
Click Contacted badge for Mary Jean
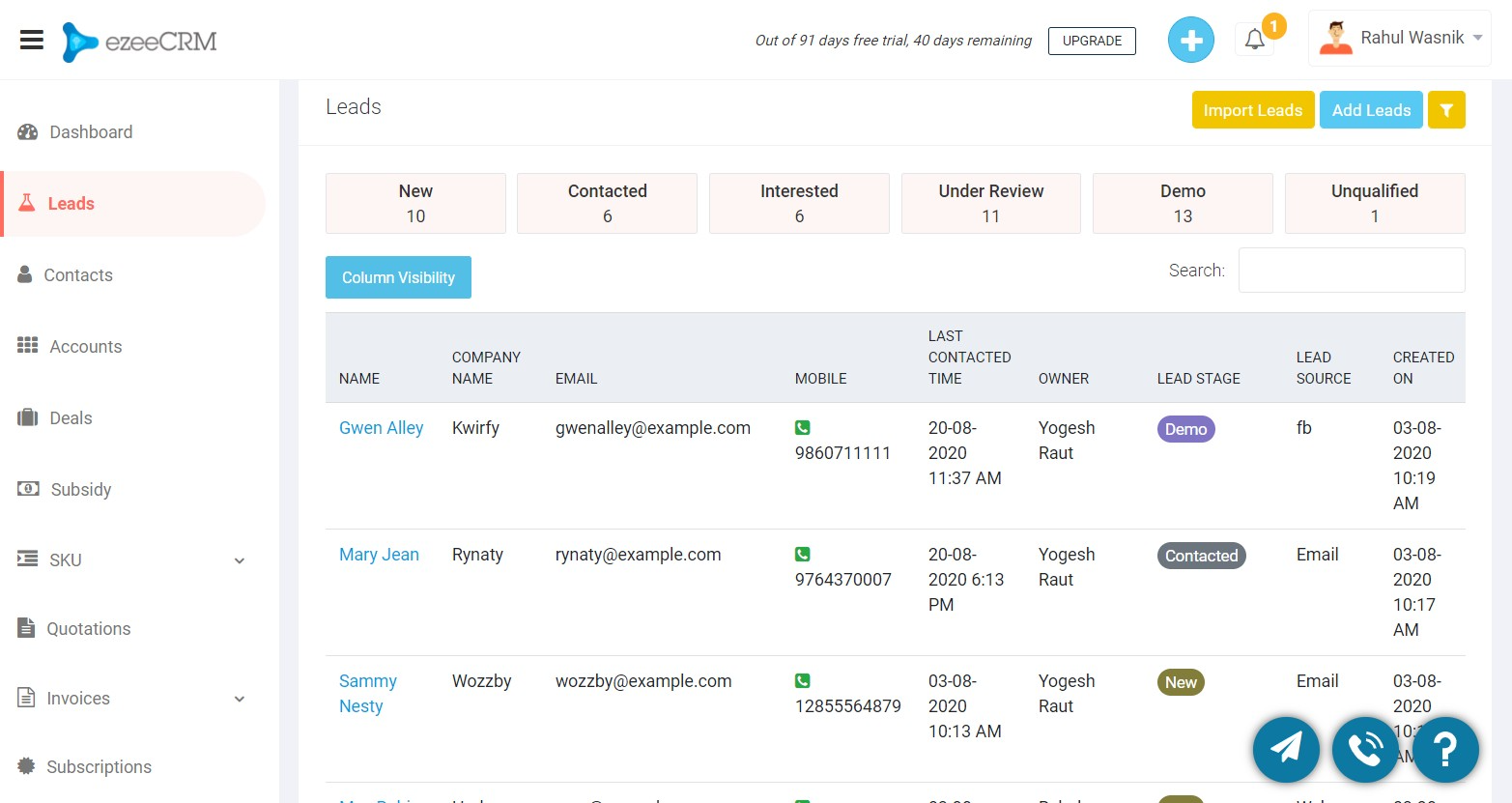[1201, 556]
